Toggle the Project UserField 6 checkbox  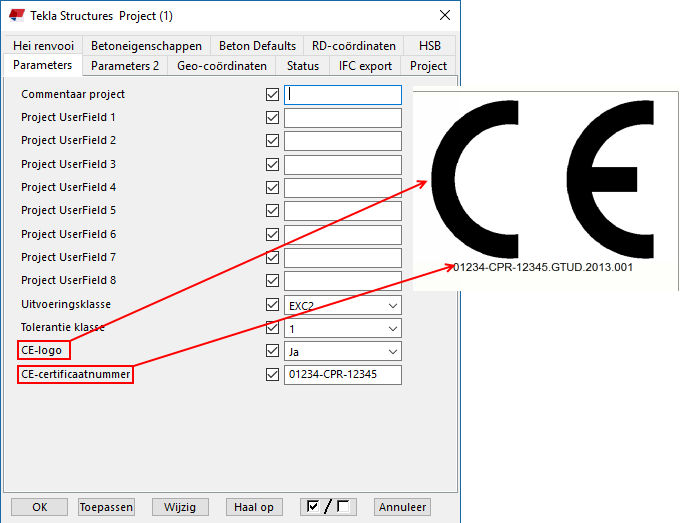[272, 234]
